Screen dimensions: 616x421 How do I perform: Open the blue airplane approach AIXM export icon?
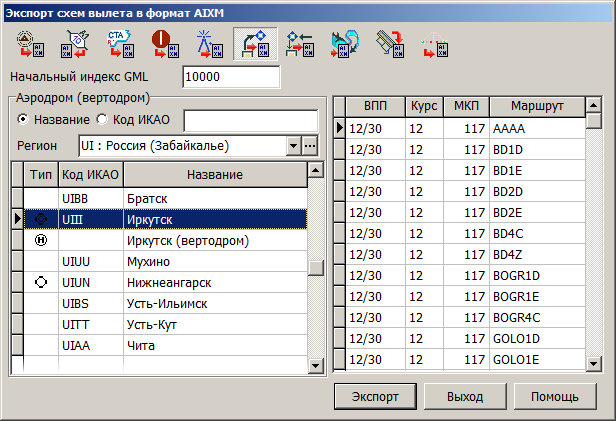345,44
